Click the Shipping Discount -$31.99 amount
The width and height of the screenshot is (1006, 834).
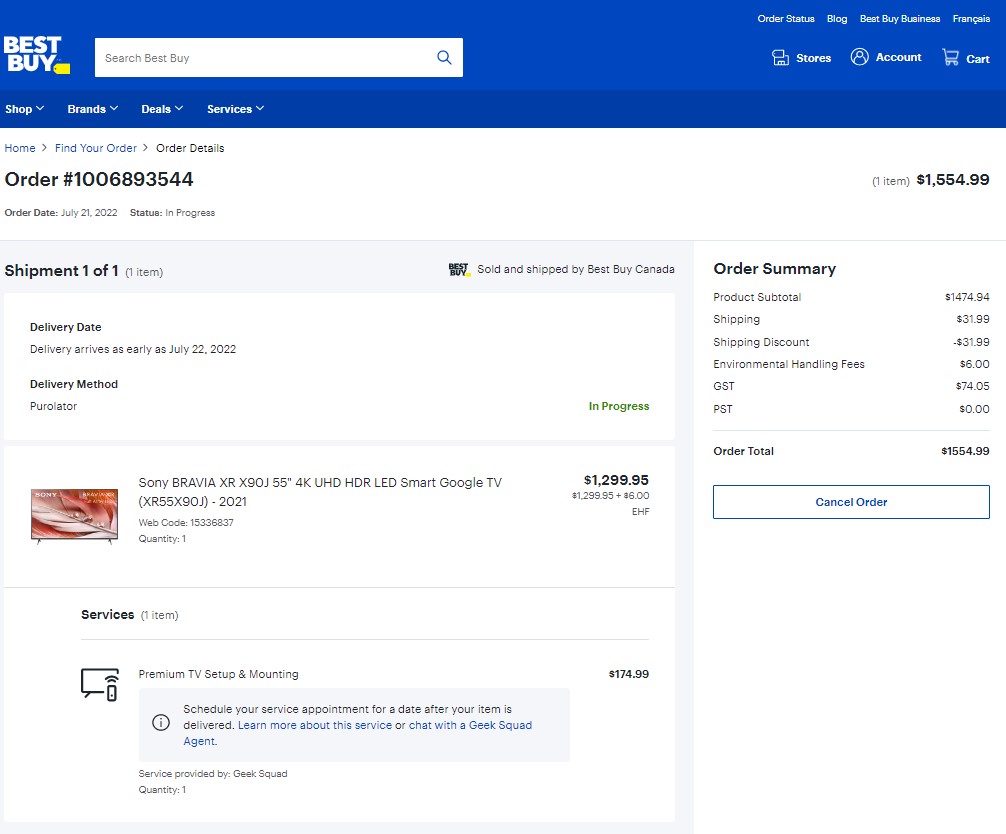(971, 342)
